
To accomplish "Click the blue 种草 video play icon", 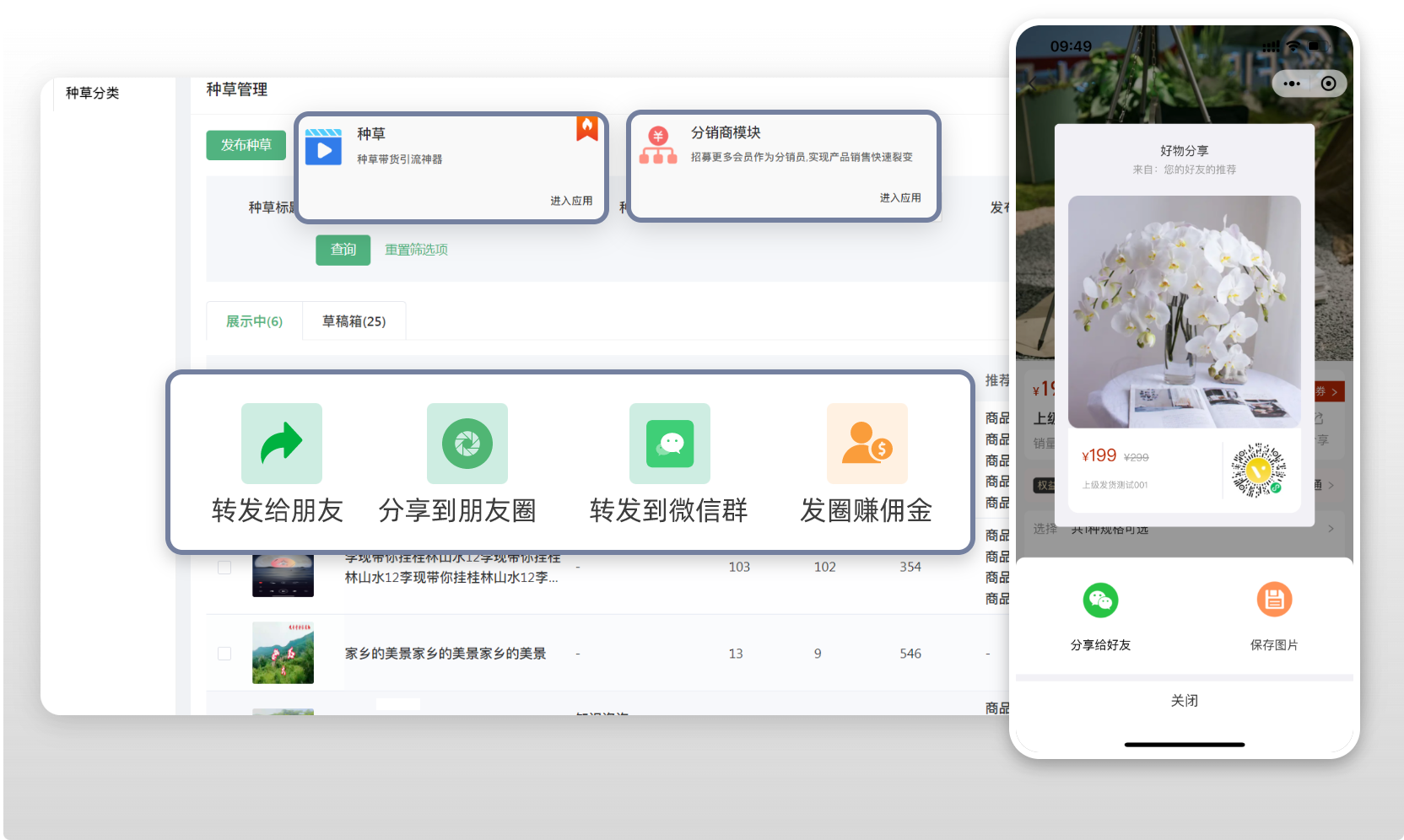I will tap(323, 148).
